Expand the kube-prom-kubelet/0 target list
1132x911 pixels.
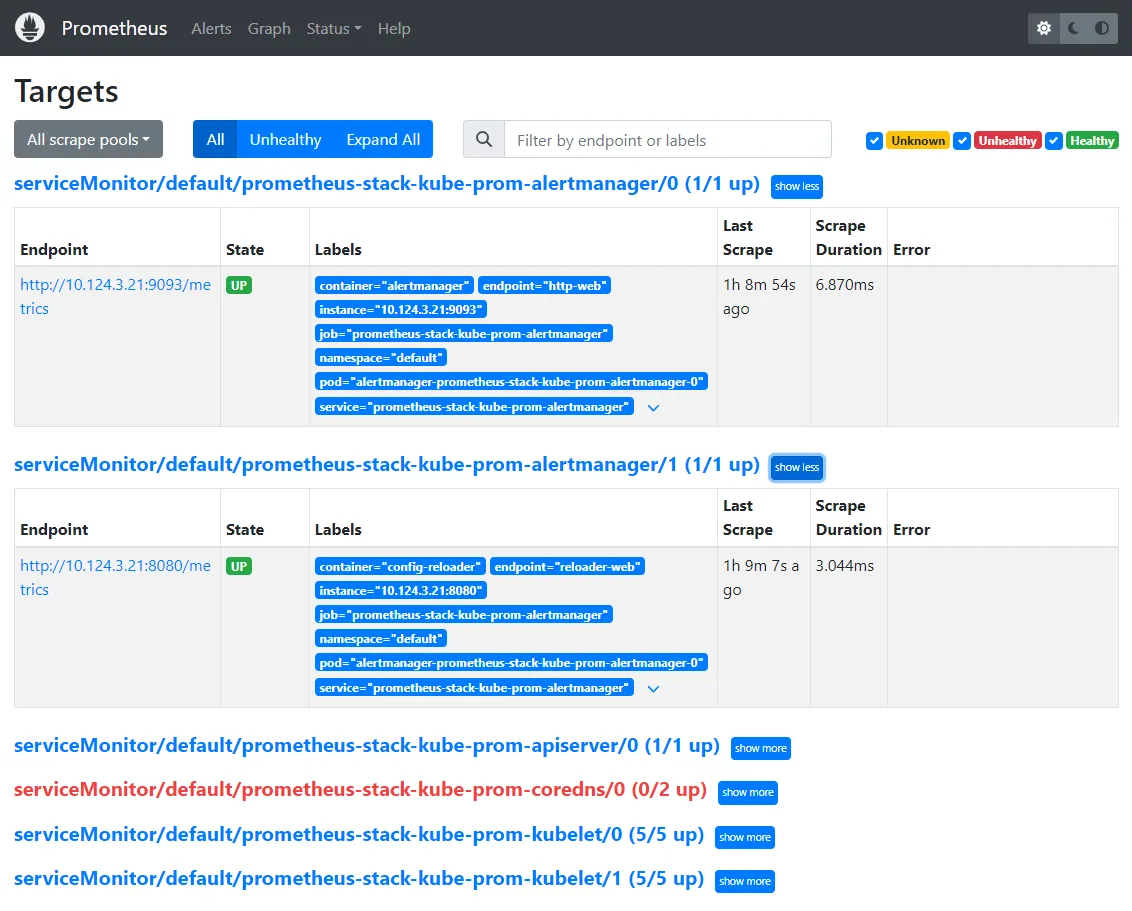point(745,837)
